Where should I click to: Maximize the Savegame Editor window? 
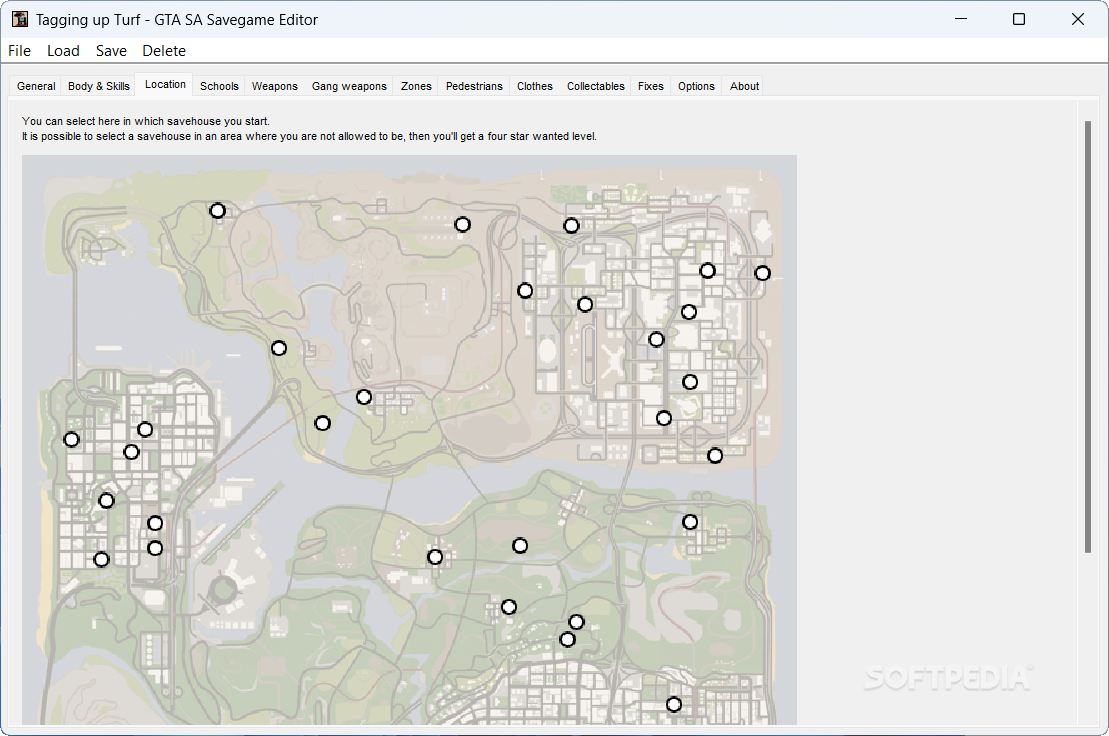[x=1018, y=19]
